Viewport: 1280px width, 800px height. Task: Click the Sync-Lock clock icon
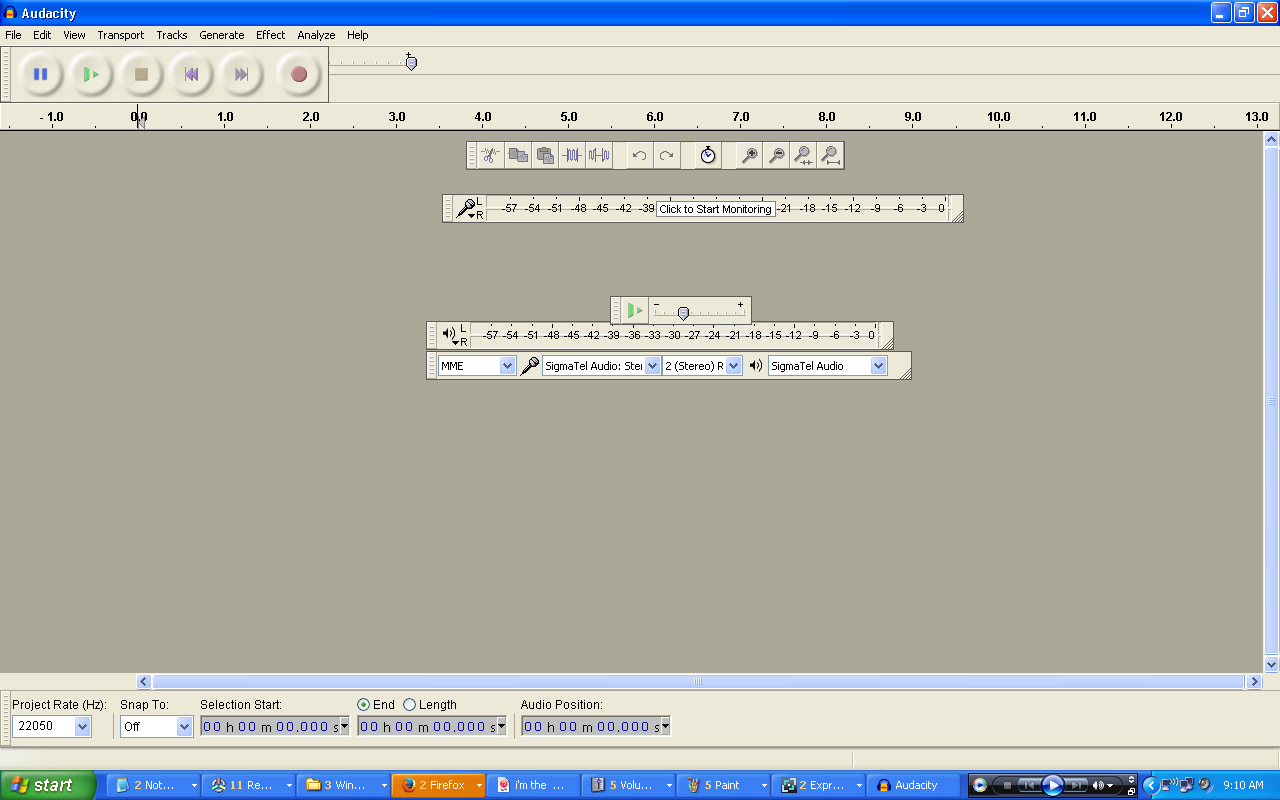[708, 155]
